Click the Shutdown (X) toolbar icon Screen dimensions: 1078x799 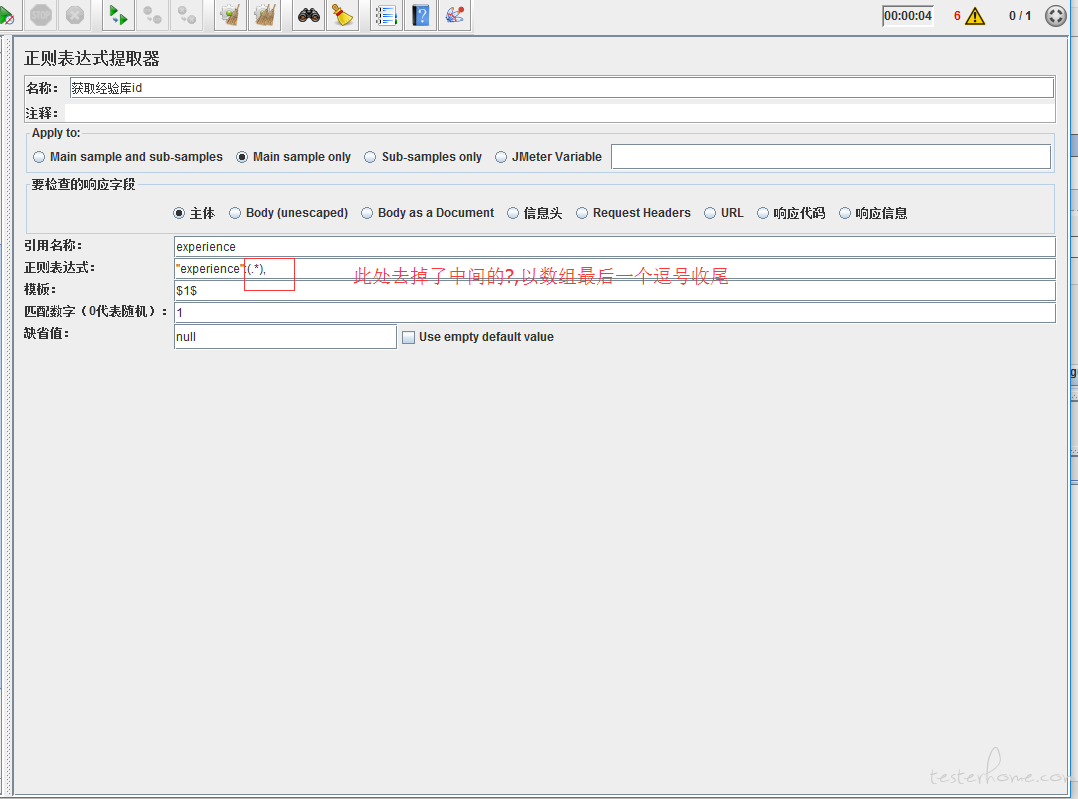[x=75, y=15]
